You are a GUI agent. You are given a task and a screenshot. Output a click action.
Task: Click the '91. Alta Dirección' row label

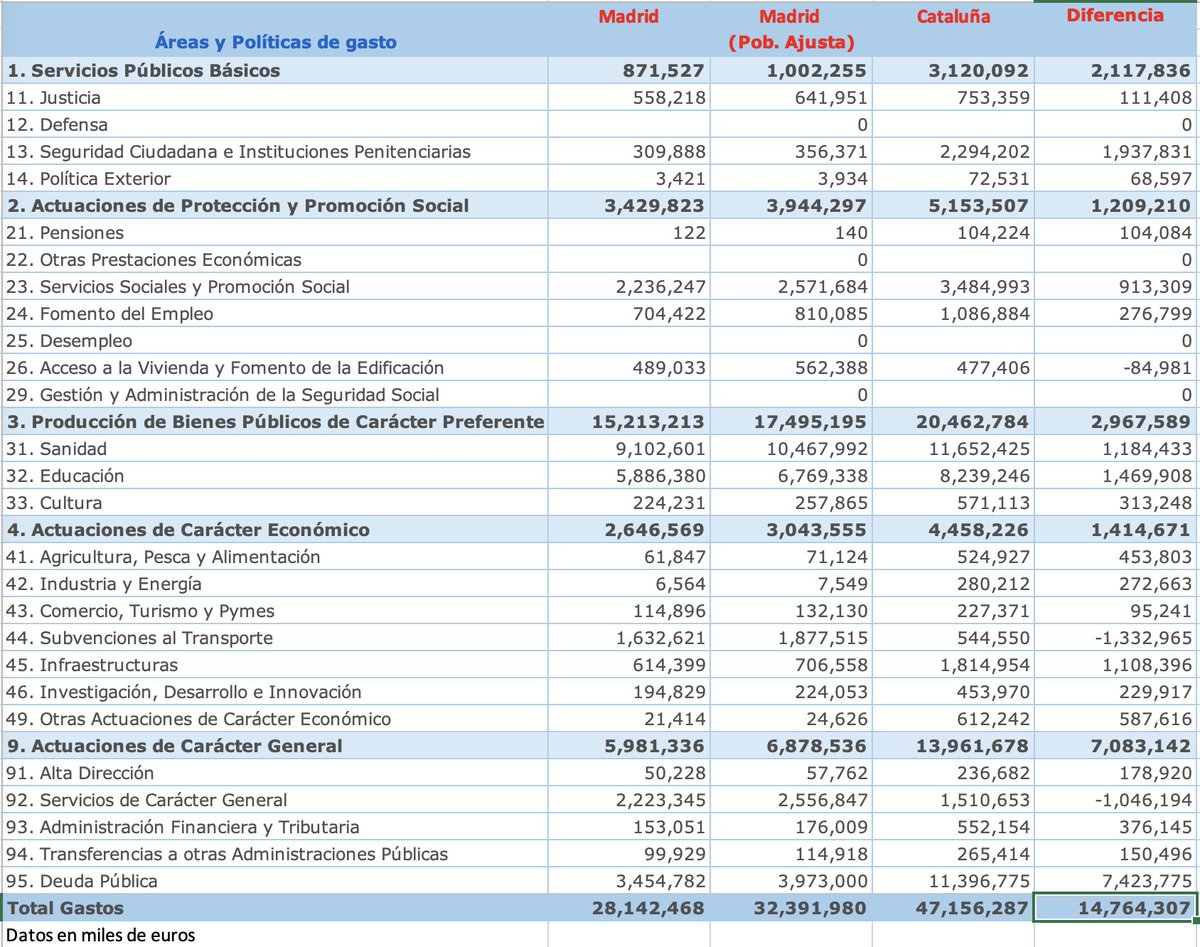click(x=80, y=772)
